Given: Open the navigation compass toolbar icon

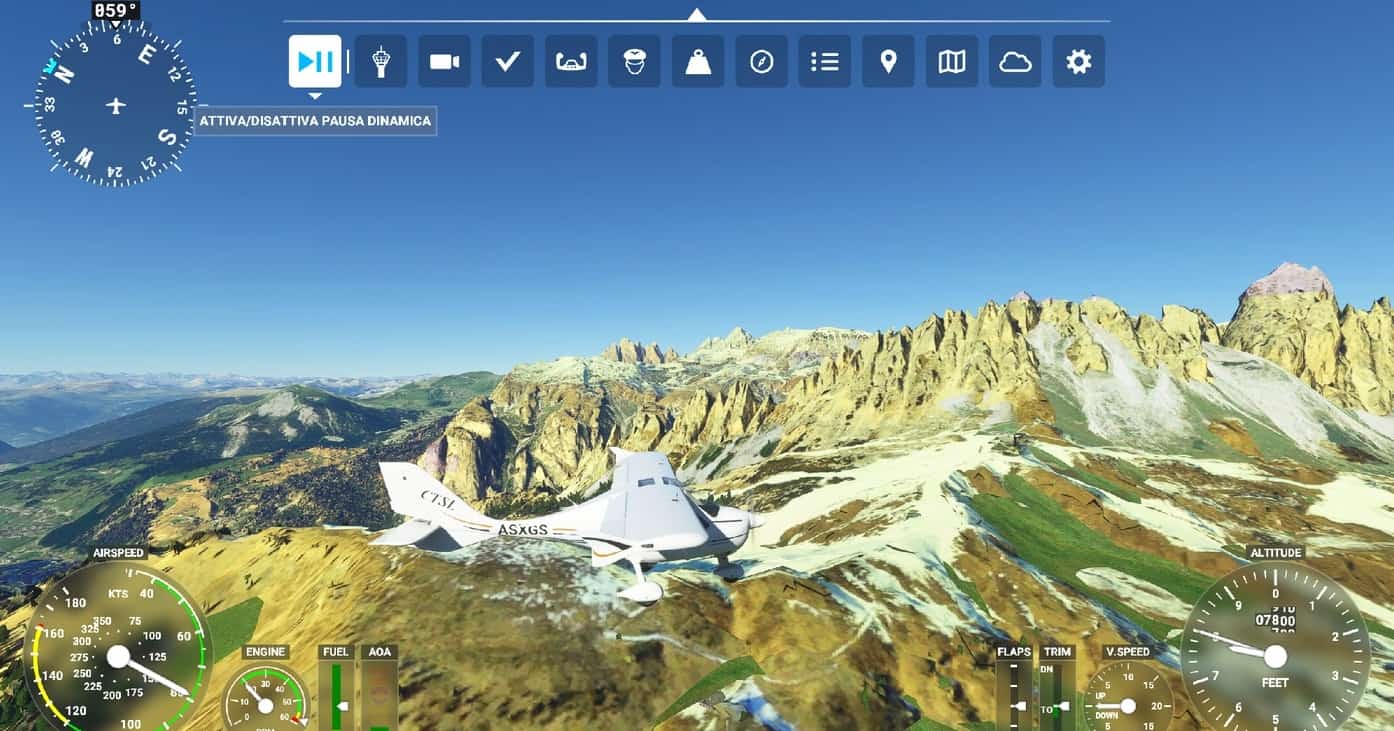Looking at the screenshot, I should 761,61.
